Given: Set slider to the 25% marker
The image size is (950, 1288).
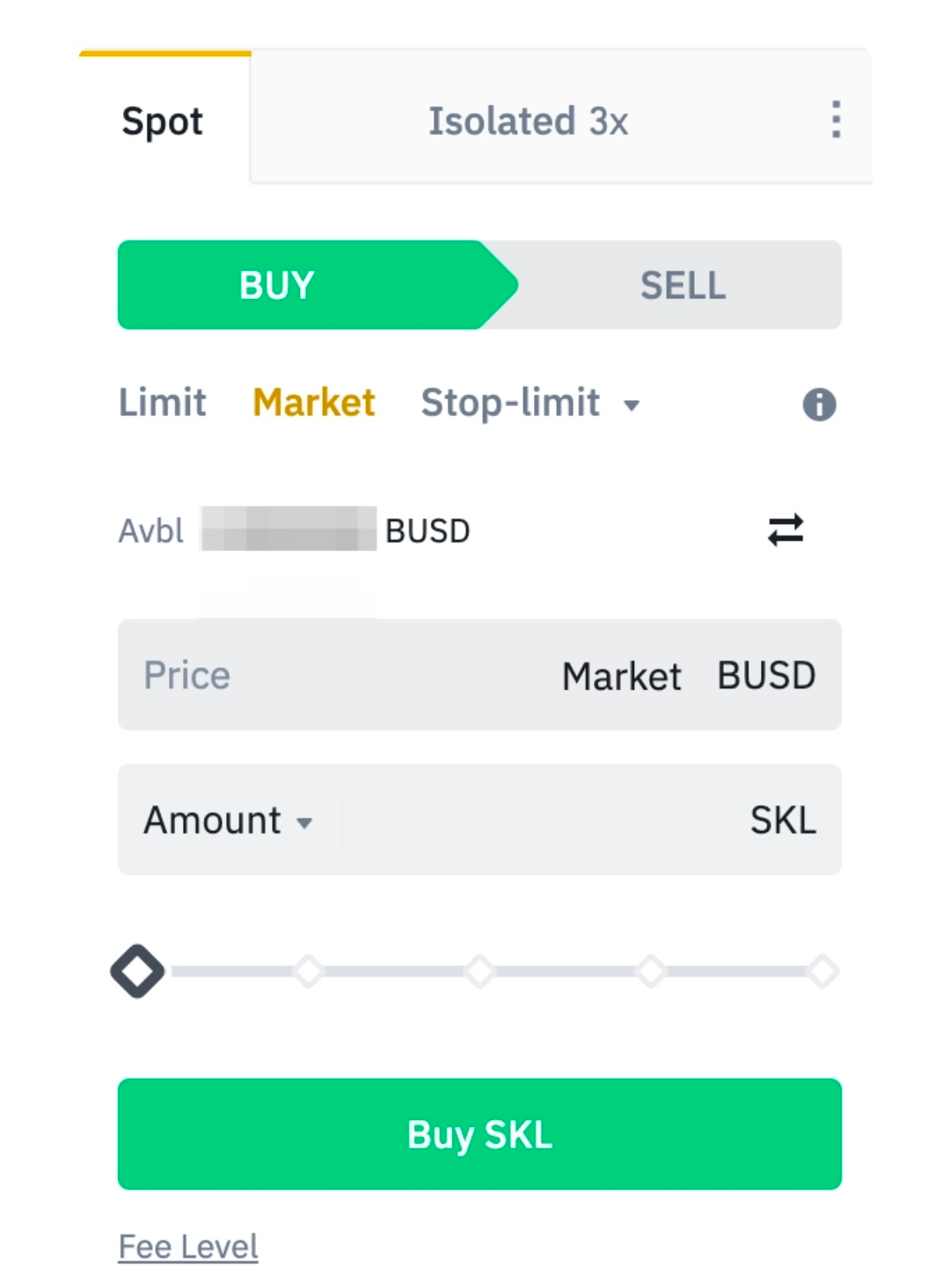Looking at the screenshot, I should point(309,971).
